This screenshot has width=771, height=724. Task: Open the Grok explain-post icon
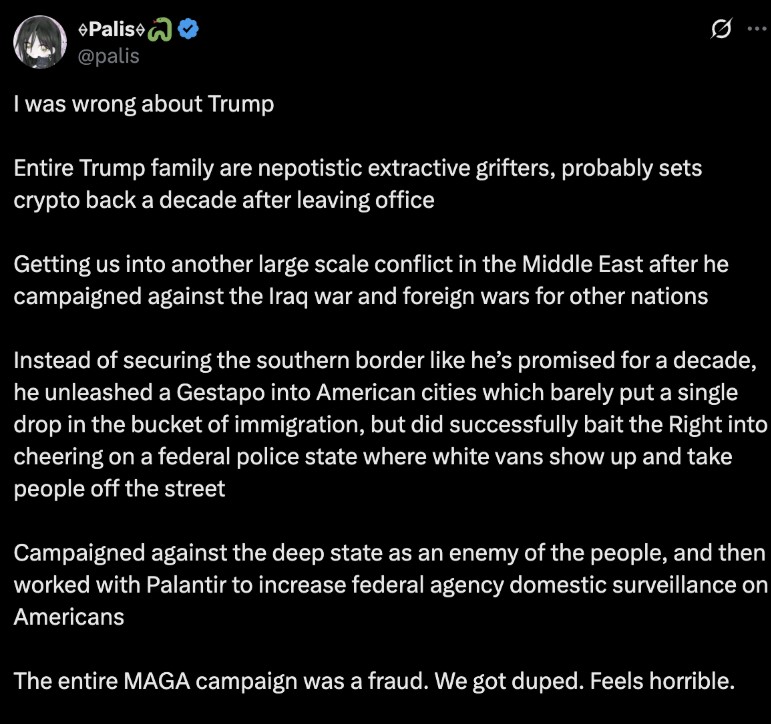[720, 29]
